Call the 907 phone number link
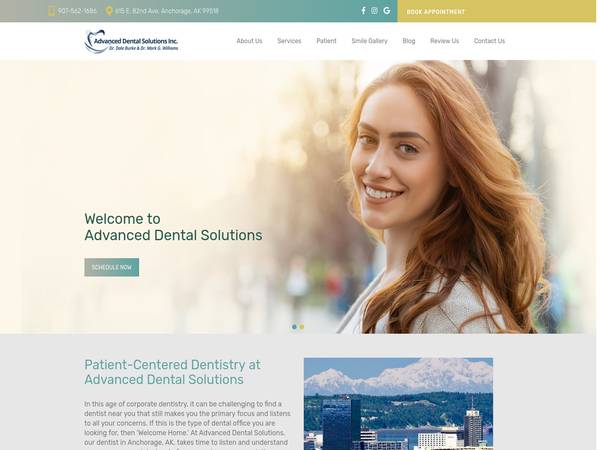 coord(77,11)
